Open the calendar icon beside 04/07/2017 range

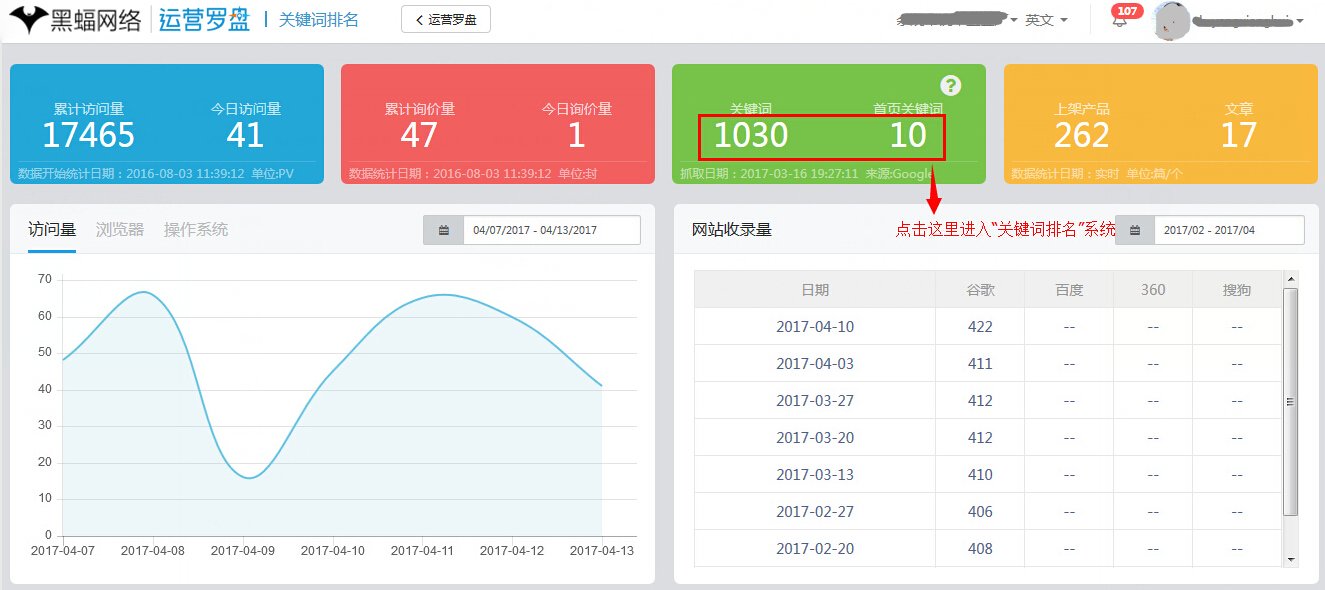pyautogui.click(x=442, y=229)
